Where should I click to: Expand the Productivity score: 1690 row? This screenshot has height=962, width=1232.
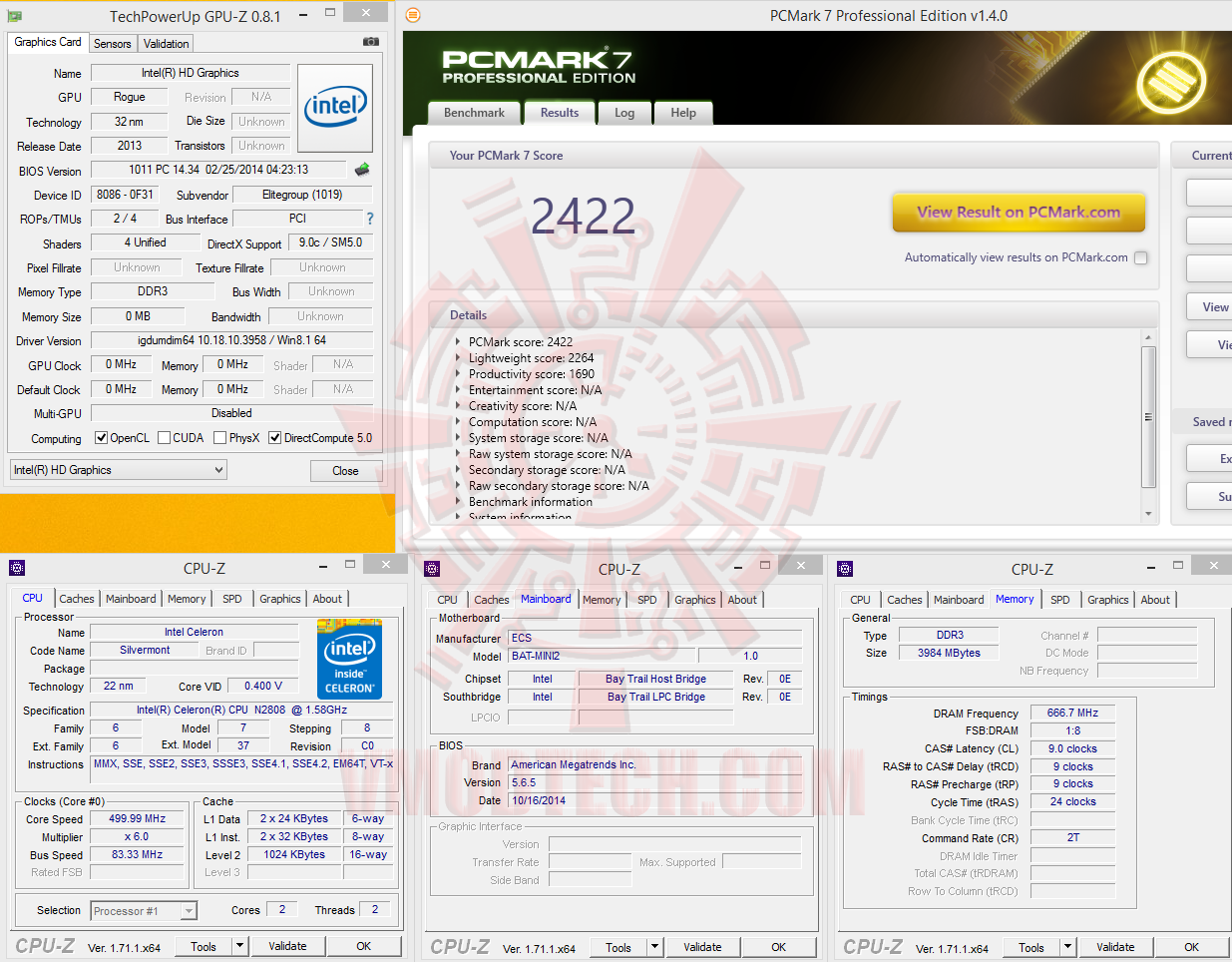click(458, 373)
